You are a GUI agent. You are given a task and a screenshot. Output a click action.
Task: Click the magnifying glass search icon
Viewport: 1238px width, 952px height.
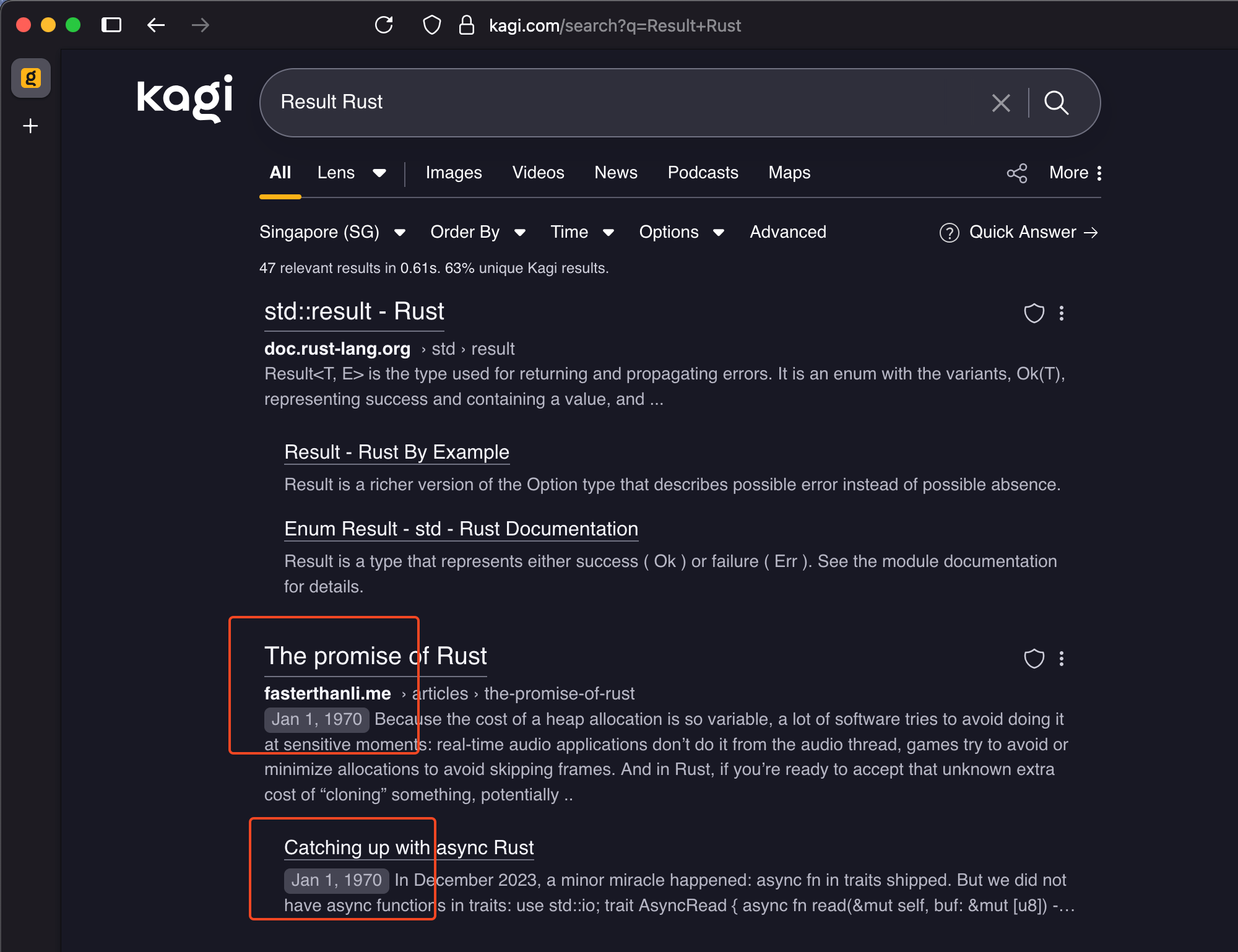click(x=1056, y=103)
